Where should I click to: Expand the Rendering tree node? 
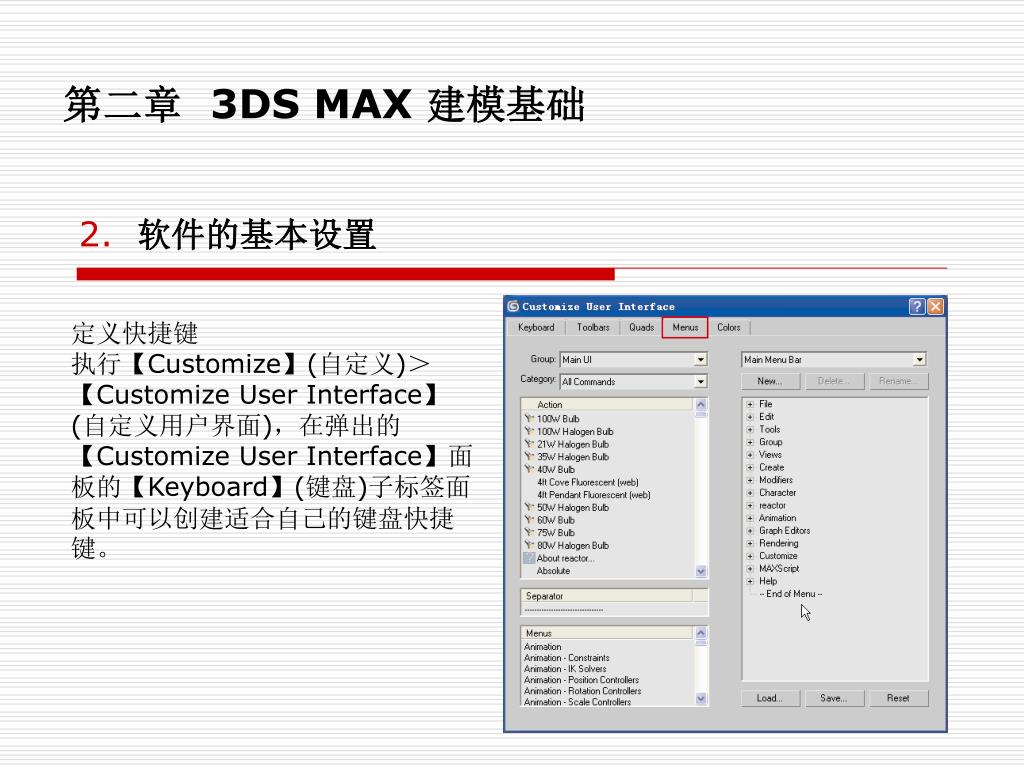(750, 543)
